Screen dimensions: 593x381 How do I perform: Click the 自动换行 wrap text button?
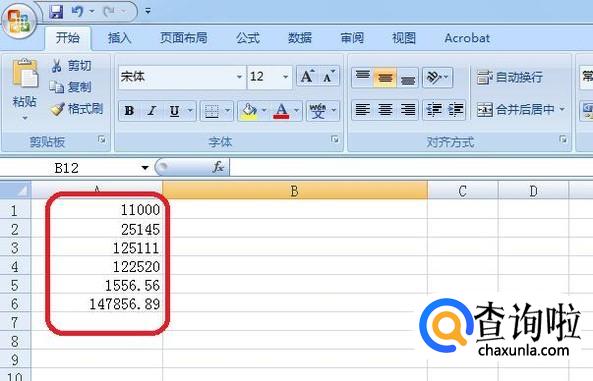tap(509, 78)
